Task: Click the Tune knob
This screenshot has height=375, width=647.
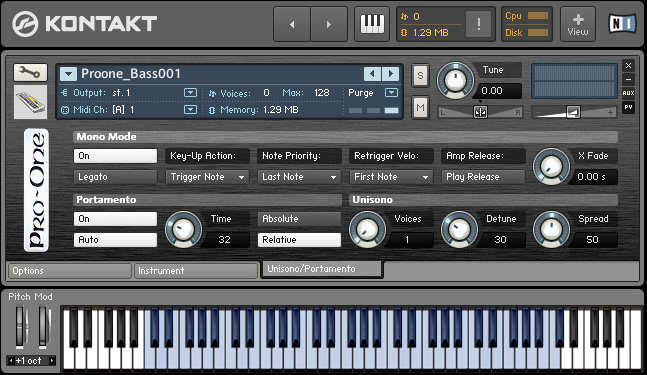Action: click(x=456, y=80)
